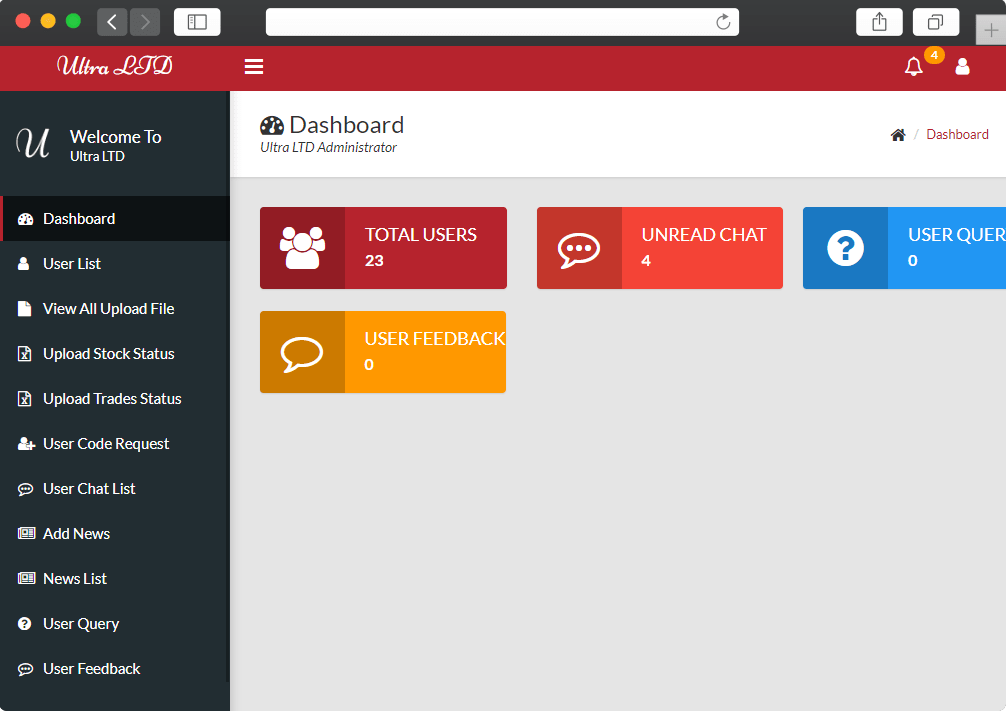Viewport: 1007px width, 712px height.
Task: Open the notifications bell icon
Action: (x=913, y=67)
